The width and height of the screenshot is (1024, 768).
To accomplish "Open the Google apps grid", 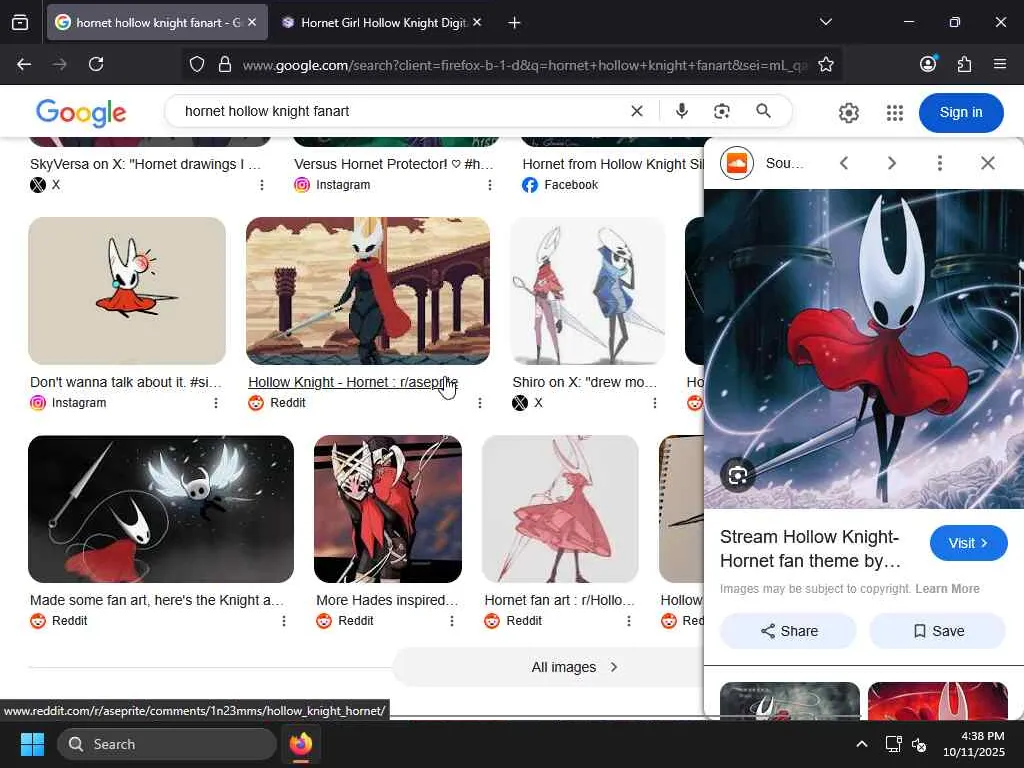I will pyautogui.click(x=895, y=113).
